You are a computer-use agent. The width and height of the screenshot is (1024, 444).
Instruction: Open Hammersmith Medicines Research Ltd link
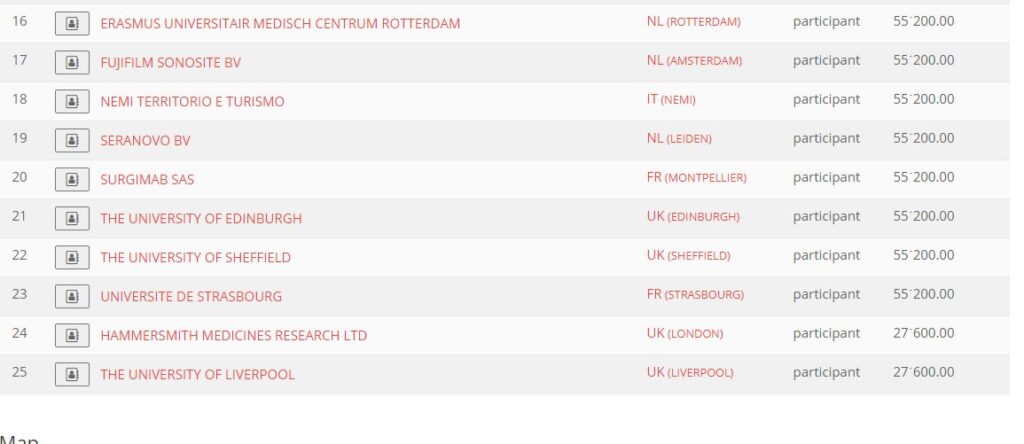tap(233, 336)
